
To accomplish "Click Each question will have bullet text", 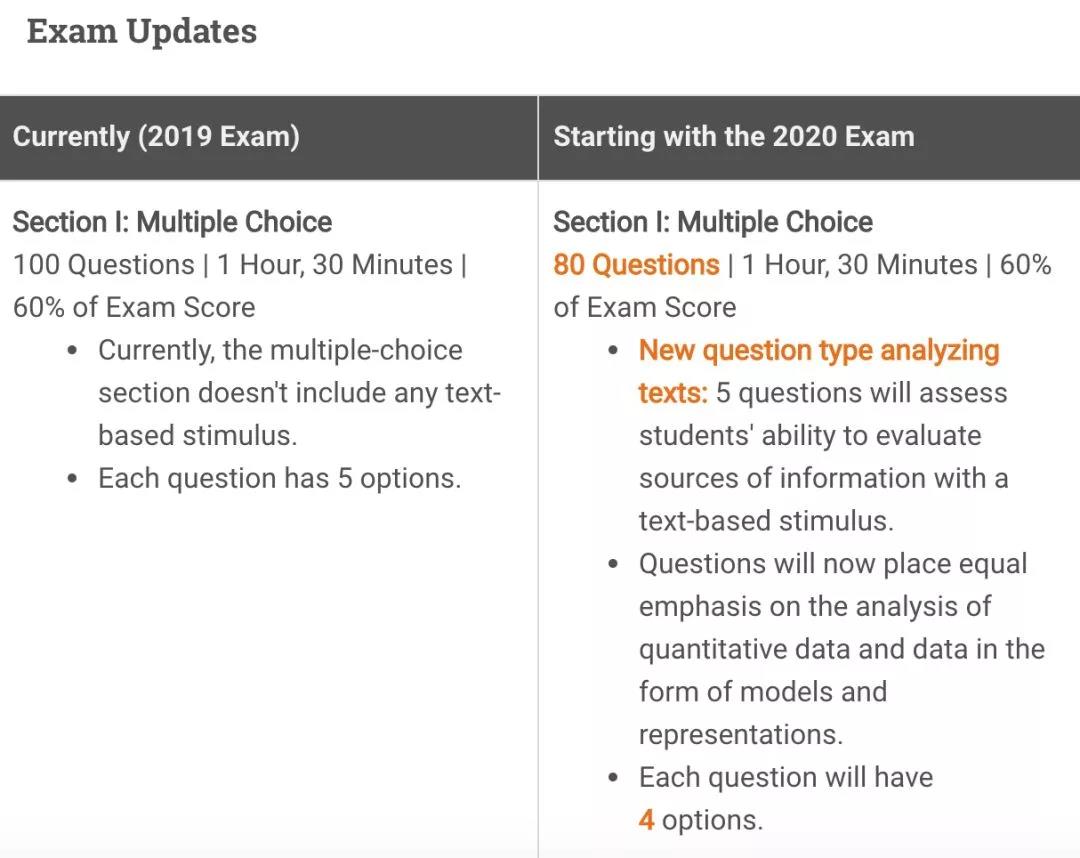I will pos(786,777).
